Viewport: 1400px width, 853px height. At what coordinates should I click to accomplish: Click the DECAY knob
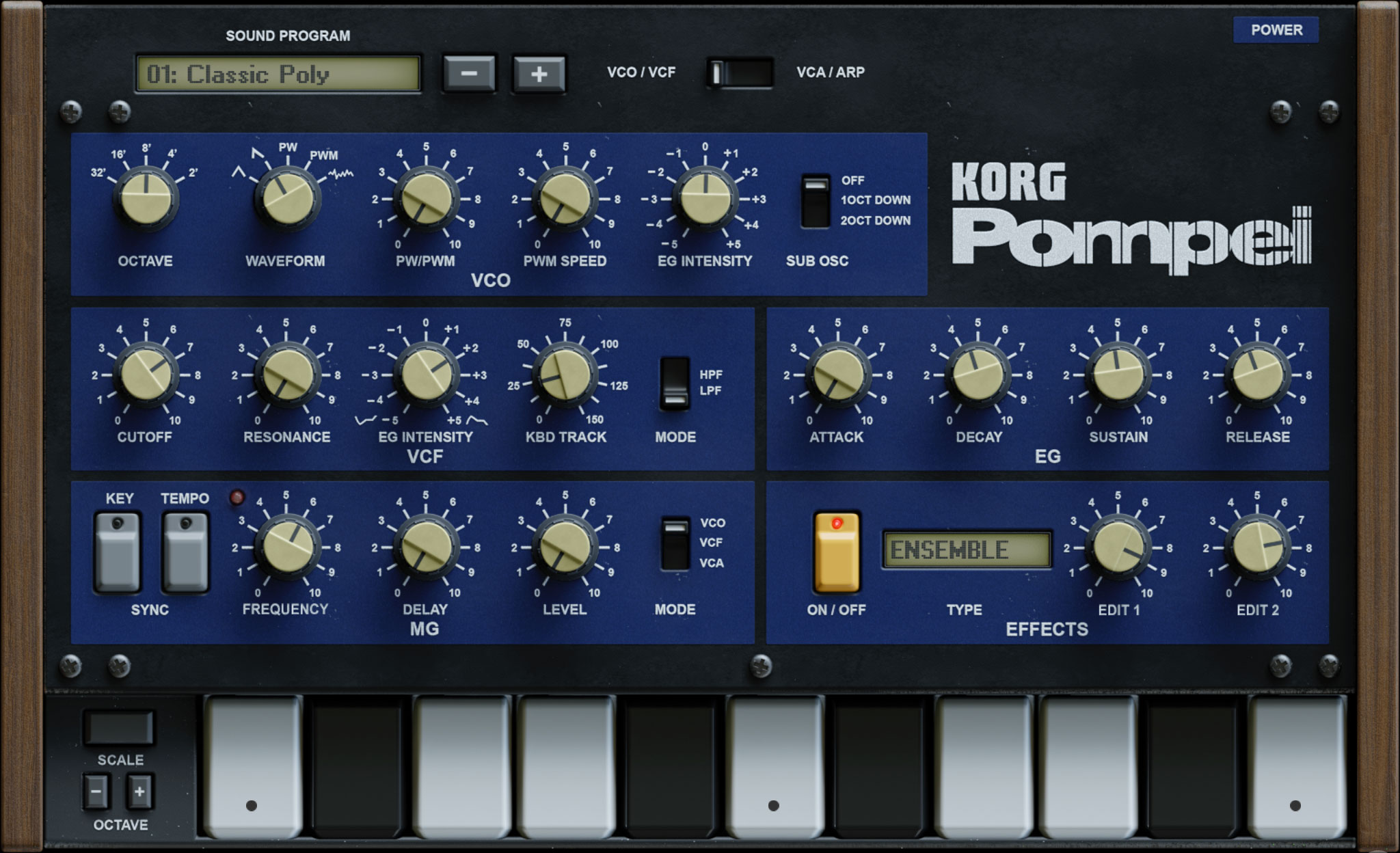click(x=978, y=375)
